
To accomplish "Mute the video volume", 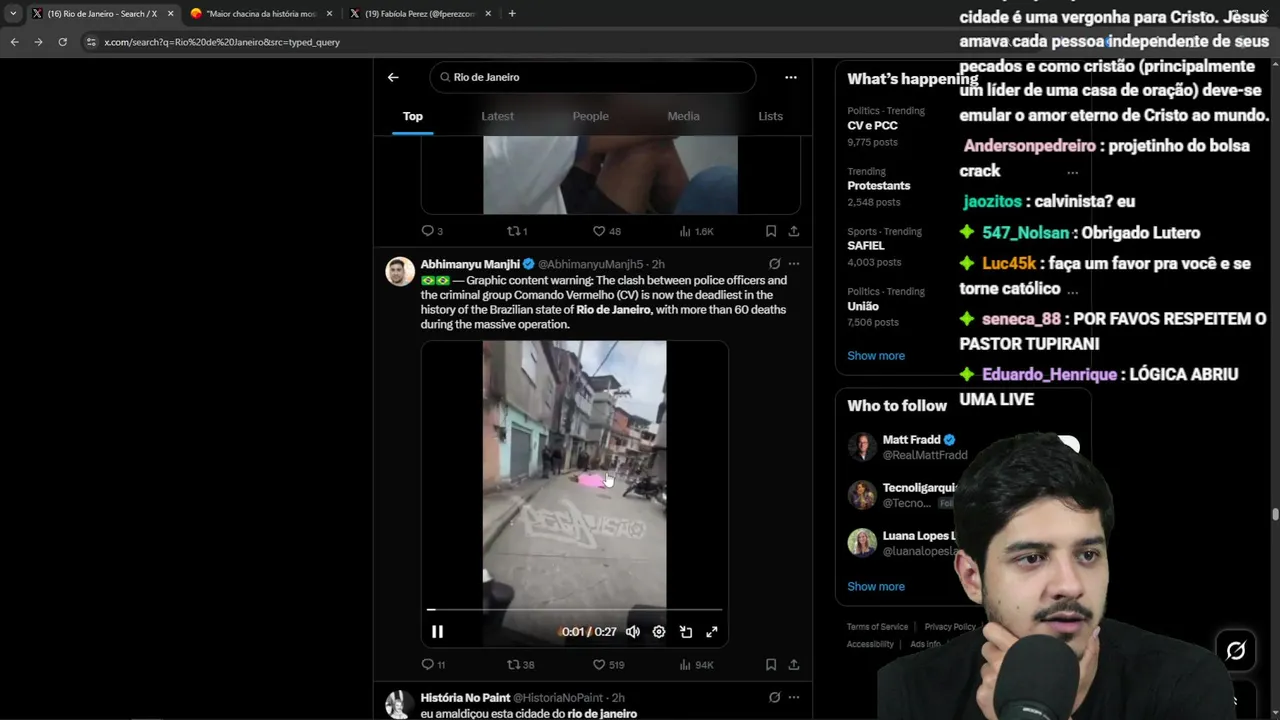I will [633, 632].
